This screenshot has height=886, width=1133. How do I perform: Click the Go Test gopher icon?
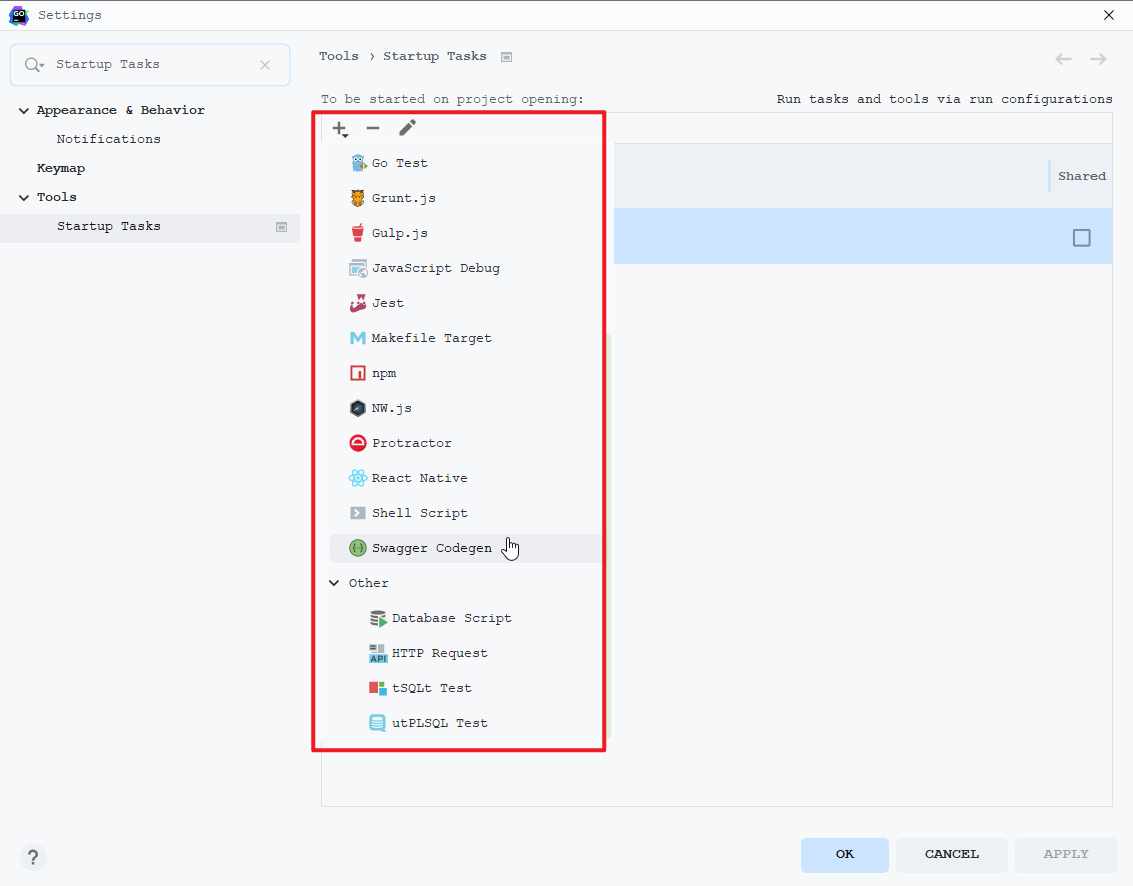358,163
